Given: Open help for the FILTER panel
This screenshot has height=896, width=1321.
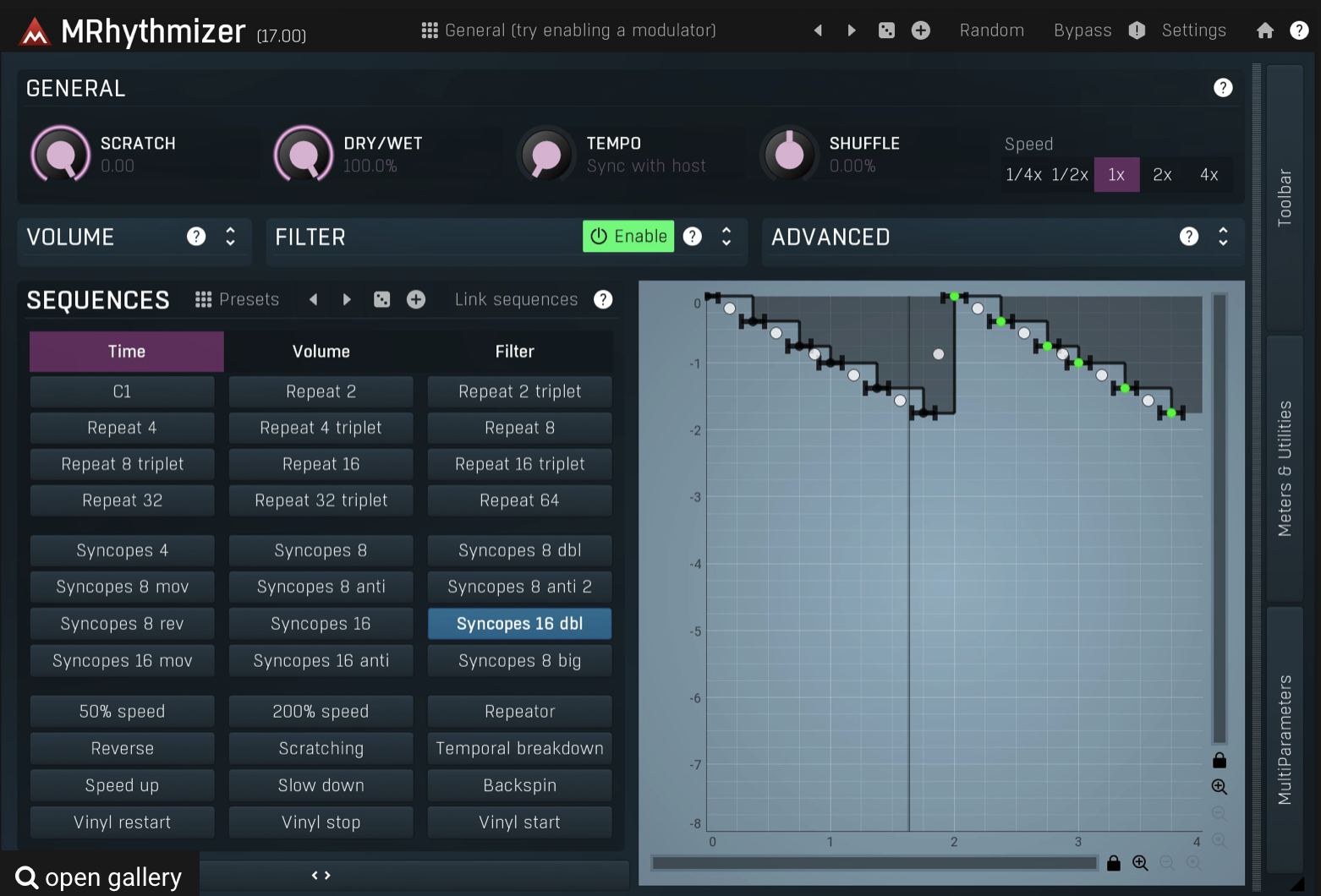Looking at the screenshot, I should point(693,237).
